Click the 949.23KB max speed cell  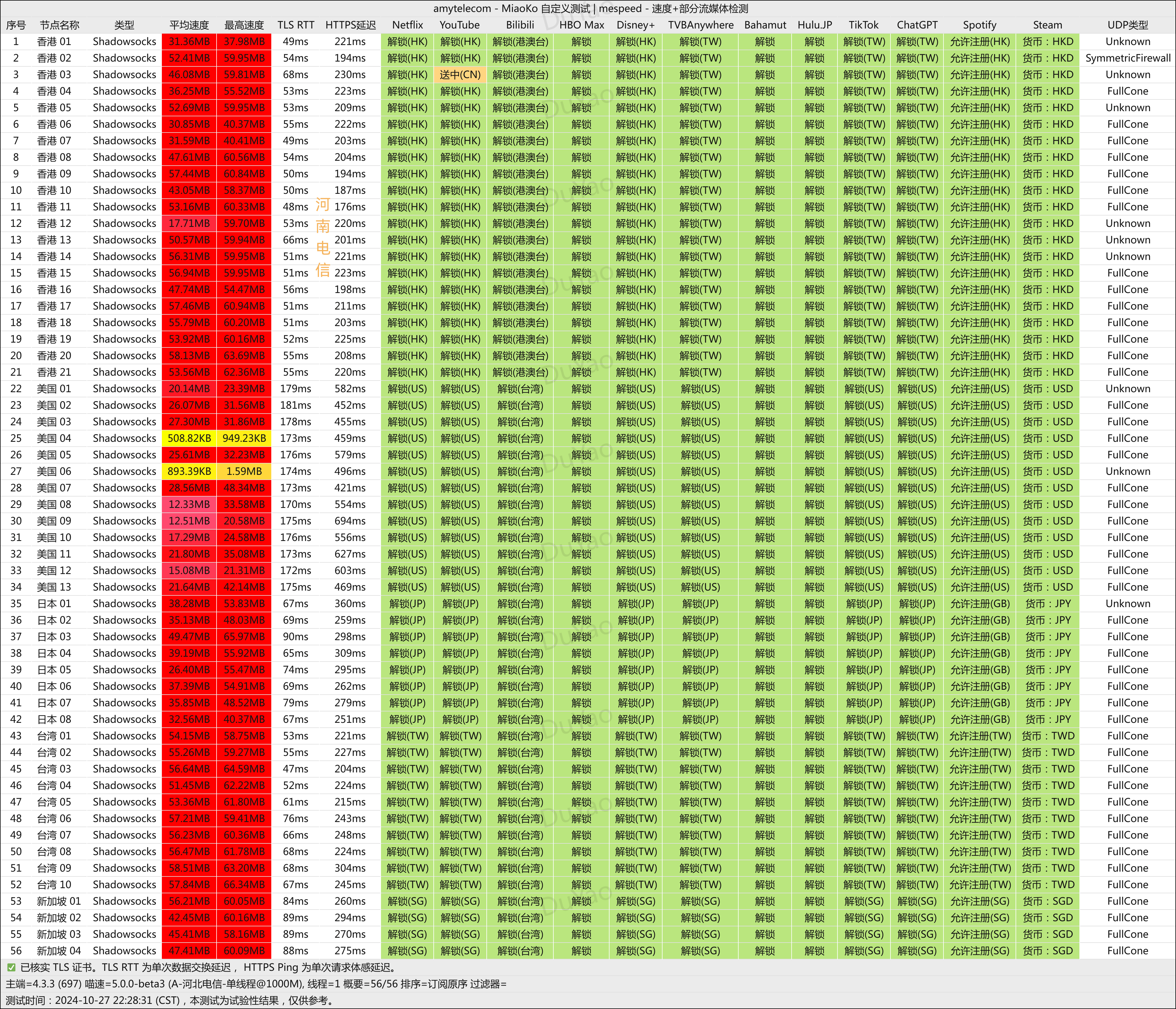pyautogui.click(x=244, y=438)
